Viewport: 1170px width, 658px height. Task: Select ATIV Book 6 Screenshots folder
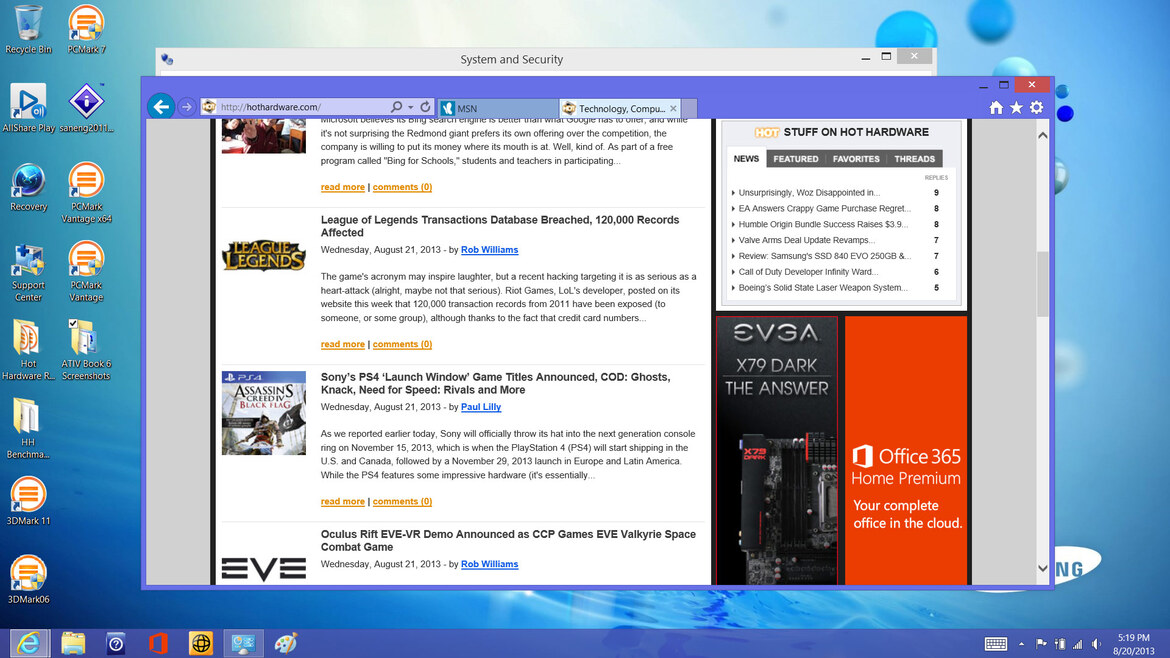point(86,351)
